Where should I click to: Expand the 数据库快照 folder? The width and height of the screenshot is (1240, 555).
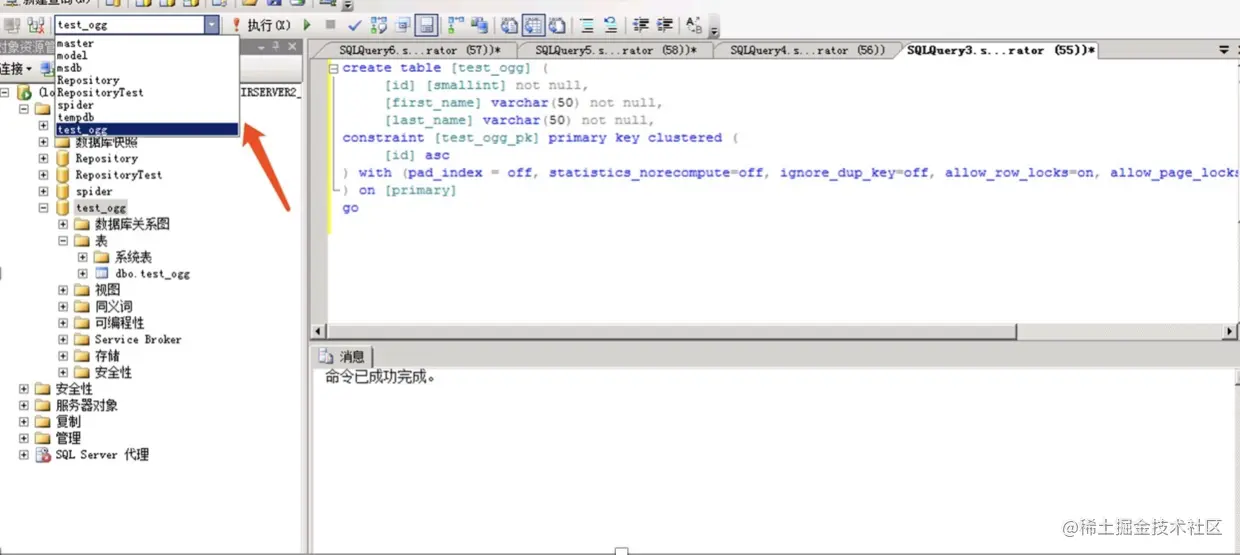pyautogui.click(x=43, y=142)
